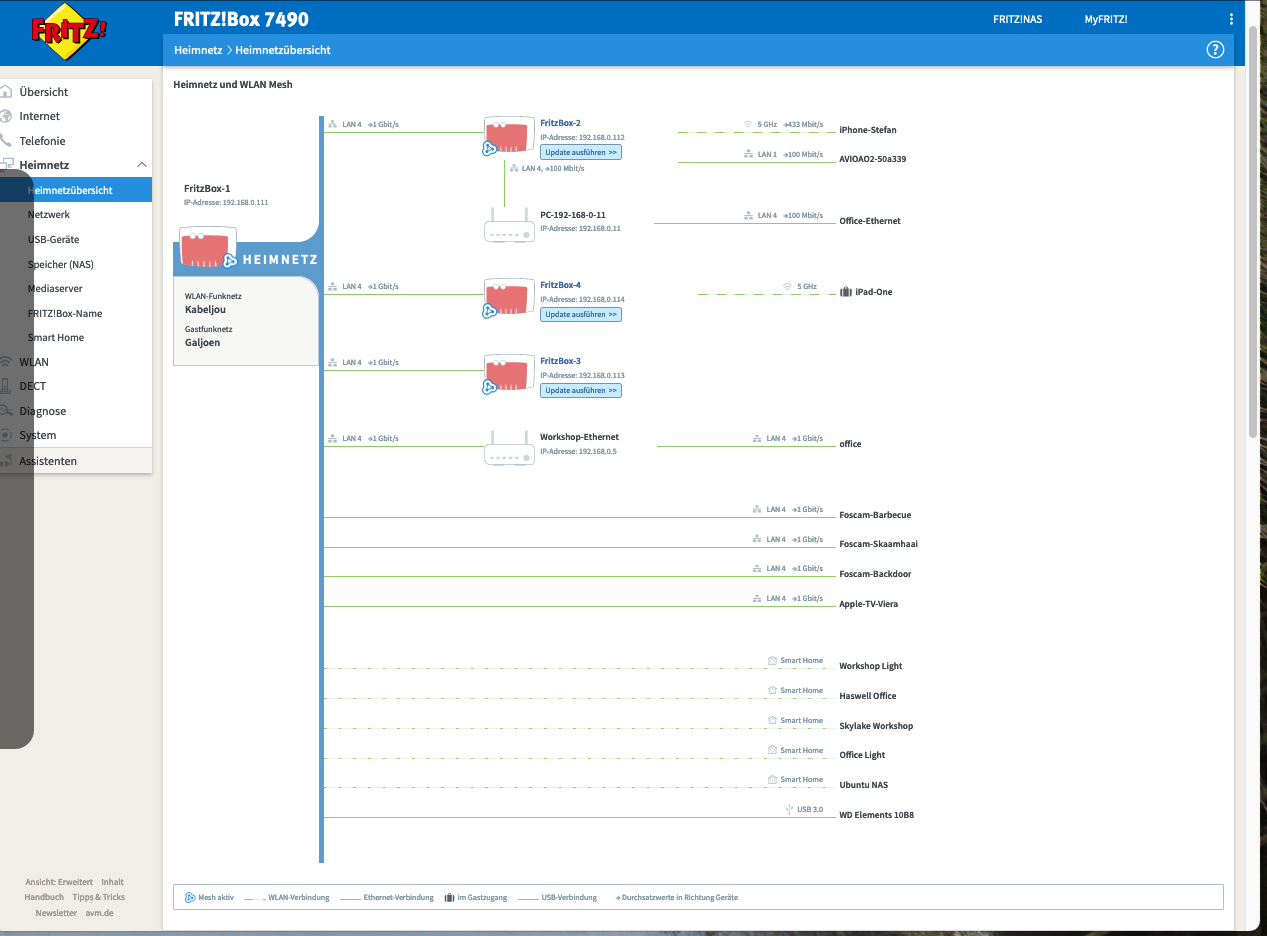
Task: Open Übersicht in the sidebar
Action: tap(44, 92)
